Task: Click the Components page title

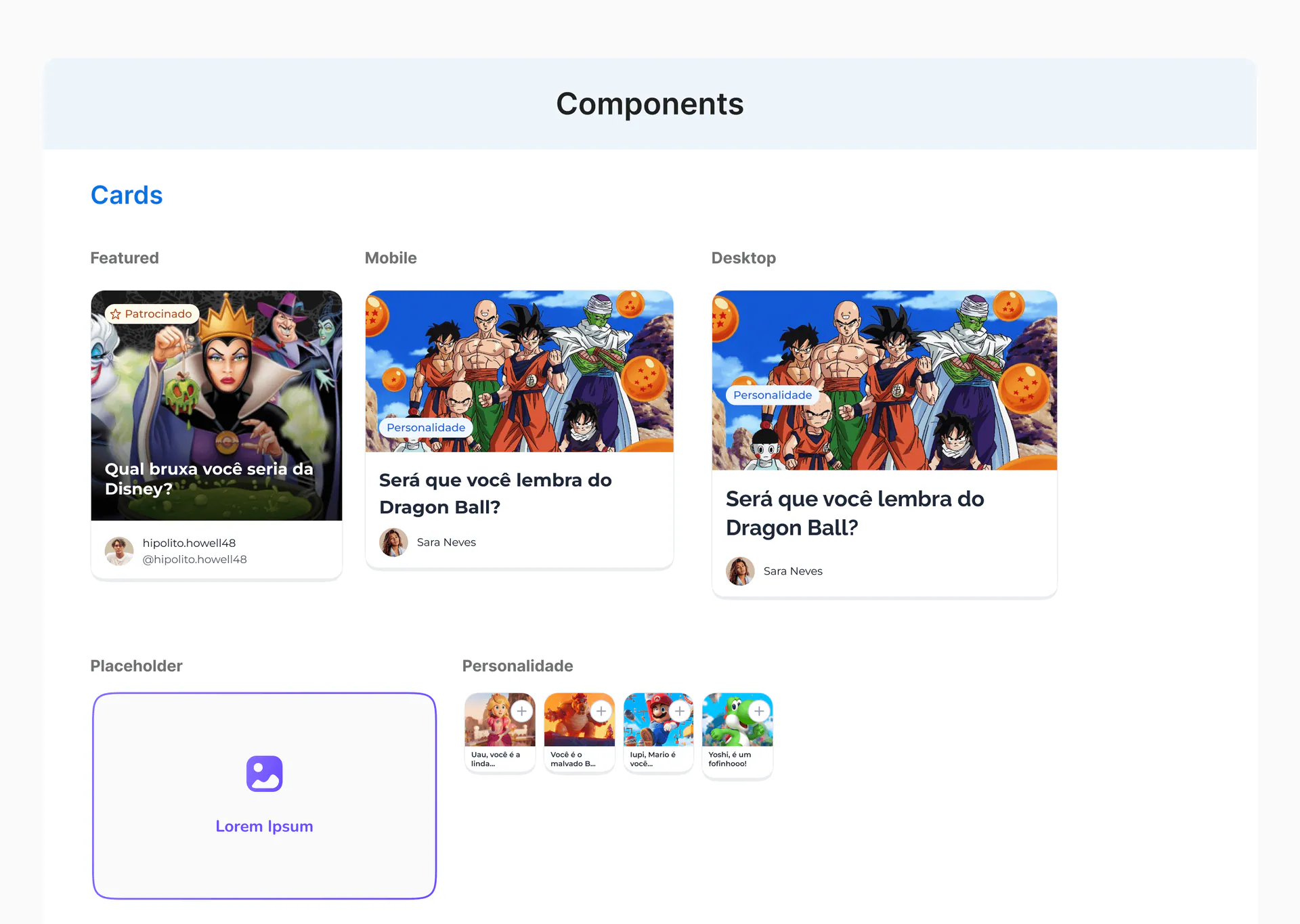Action: point(650,104)
